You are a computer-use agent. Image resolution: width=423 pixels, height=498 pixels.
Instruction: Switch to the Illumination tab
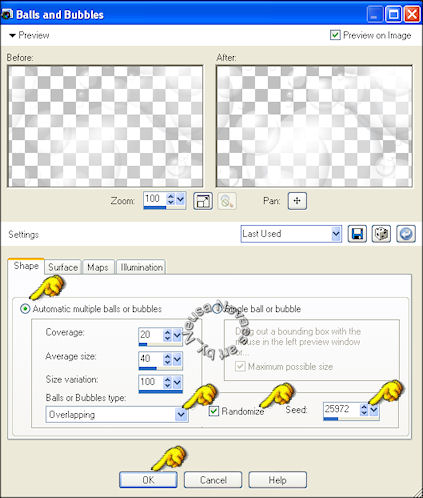[141, 267]
